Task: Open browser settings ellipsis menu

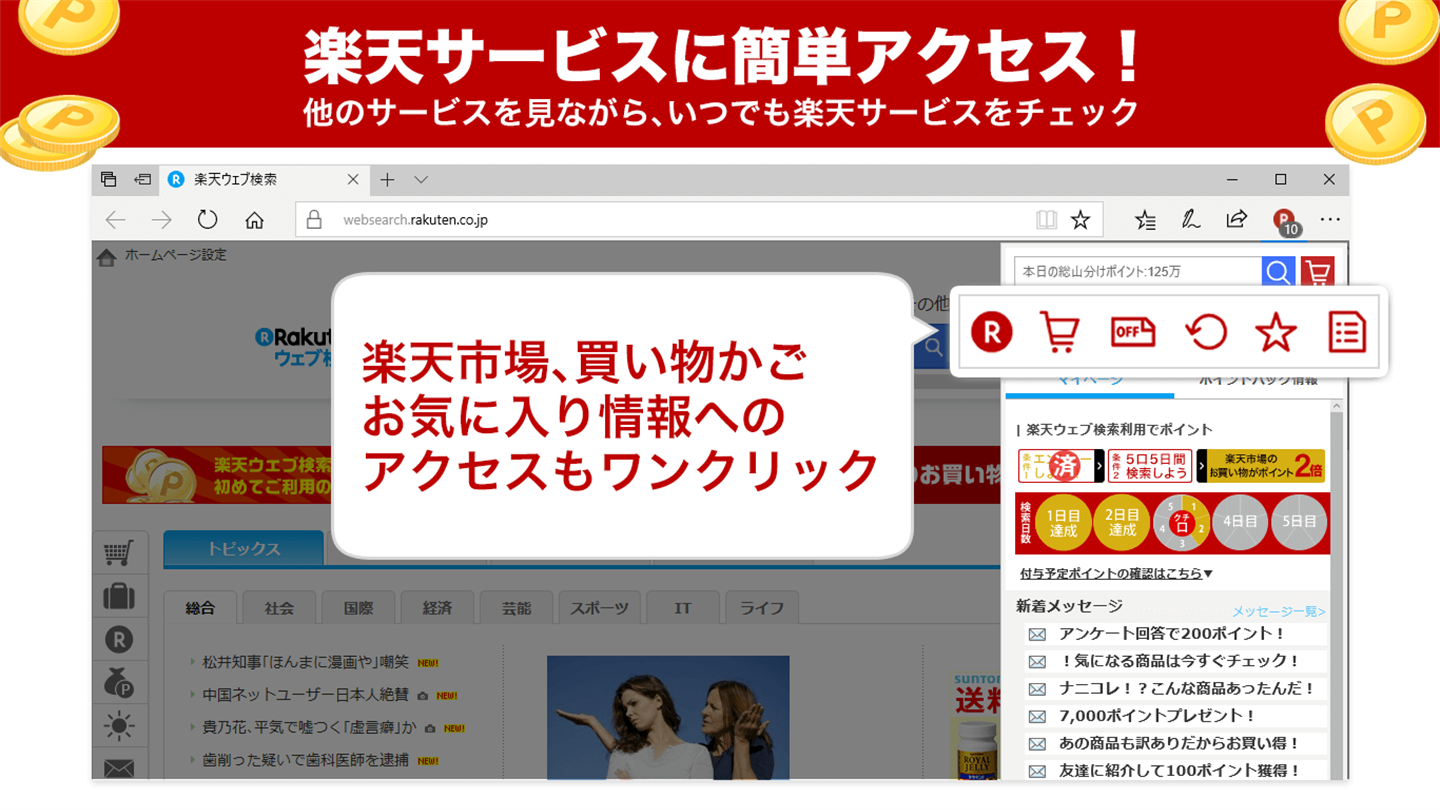Action: pos(1330,220)
